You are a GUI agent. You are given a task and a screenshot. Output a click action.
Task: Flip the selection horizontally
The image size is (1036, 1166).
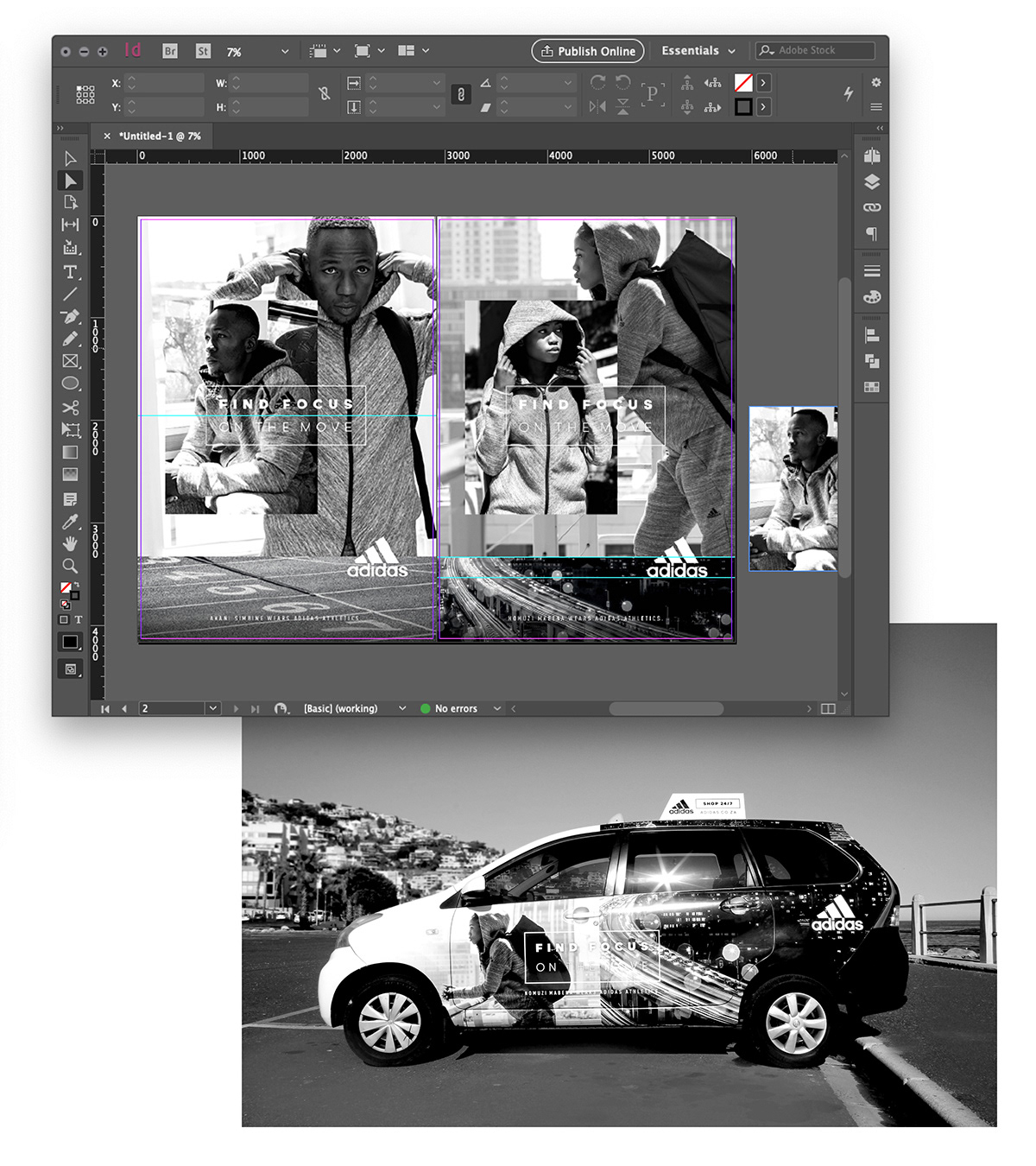point(597,107)
